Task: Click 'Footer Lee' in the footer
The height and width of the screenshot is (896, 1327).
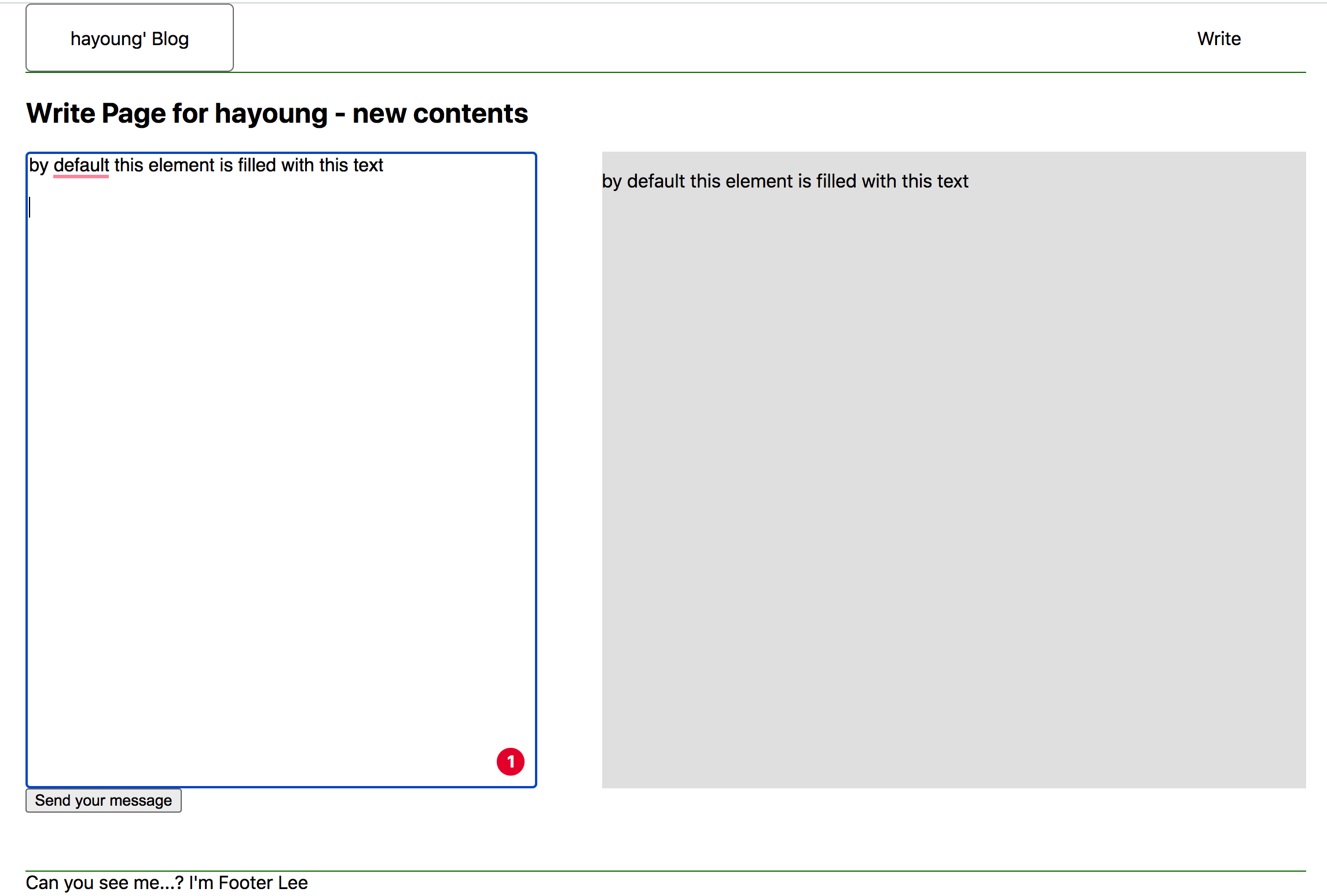Action: pos(263,883)
